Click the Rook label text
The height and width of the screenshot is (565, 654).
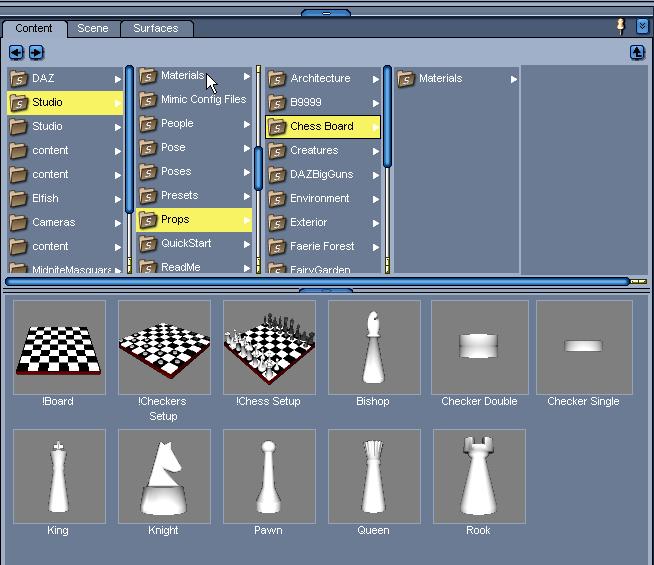pyautogui.click(x=478, y=530)
